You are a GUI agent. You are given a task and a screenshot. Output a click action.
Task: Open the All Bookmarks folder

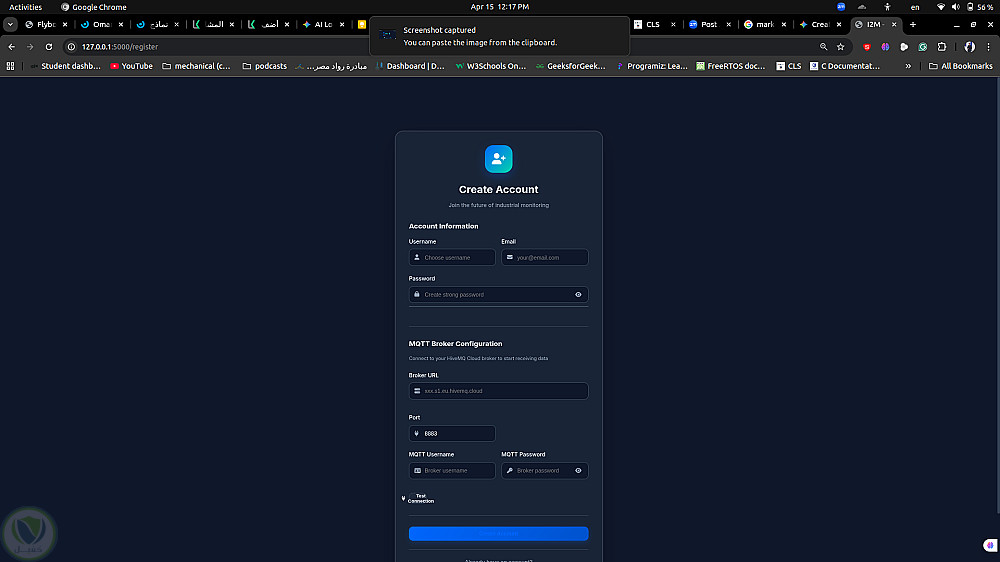[x=960, y=66]
